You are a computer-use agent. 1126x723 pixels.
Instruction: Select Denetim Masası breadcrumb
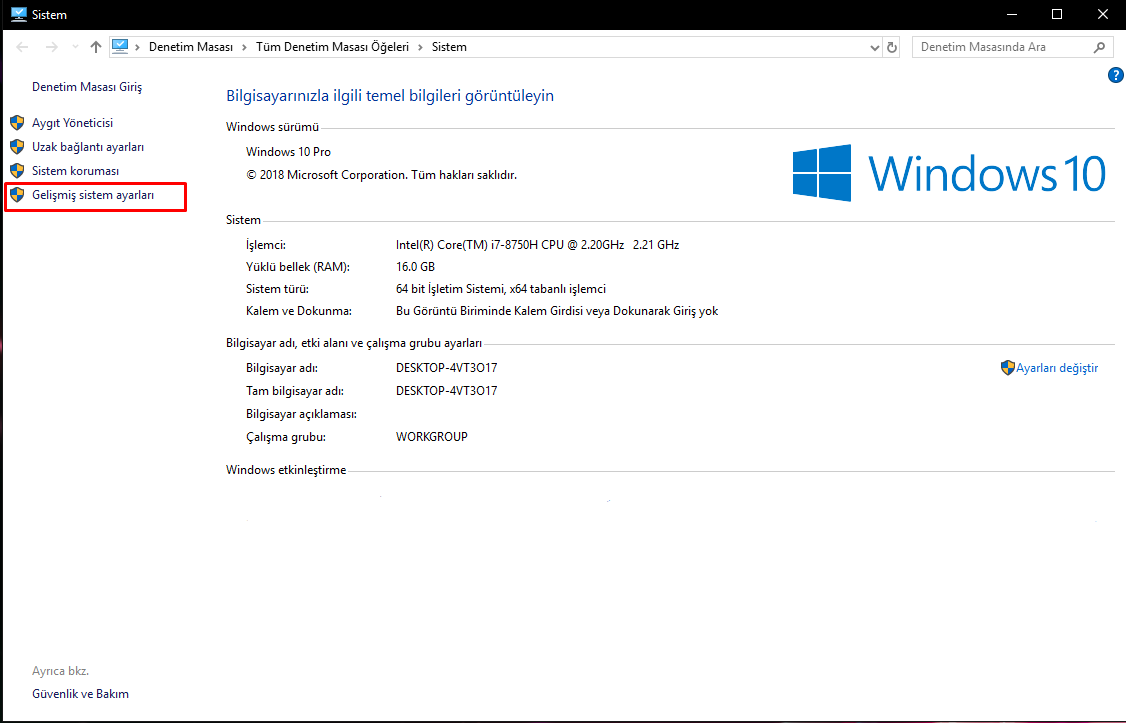click(191, 47)
